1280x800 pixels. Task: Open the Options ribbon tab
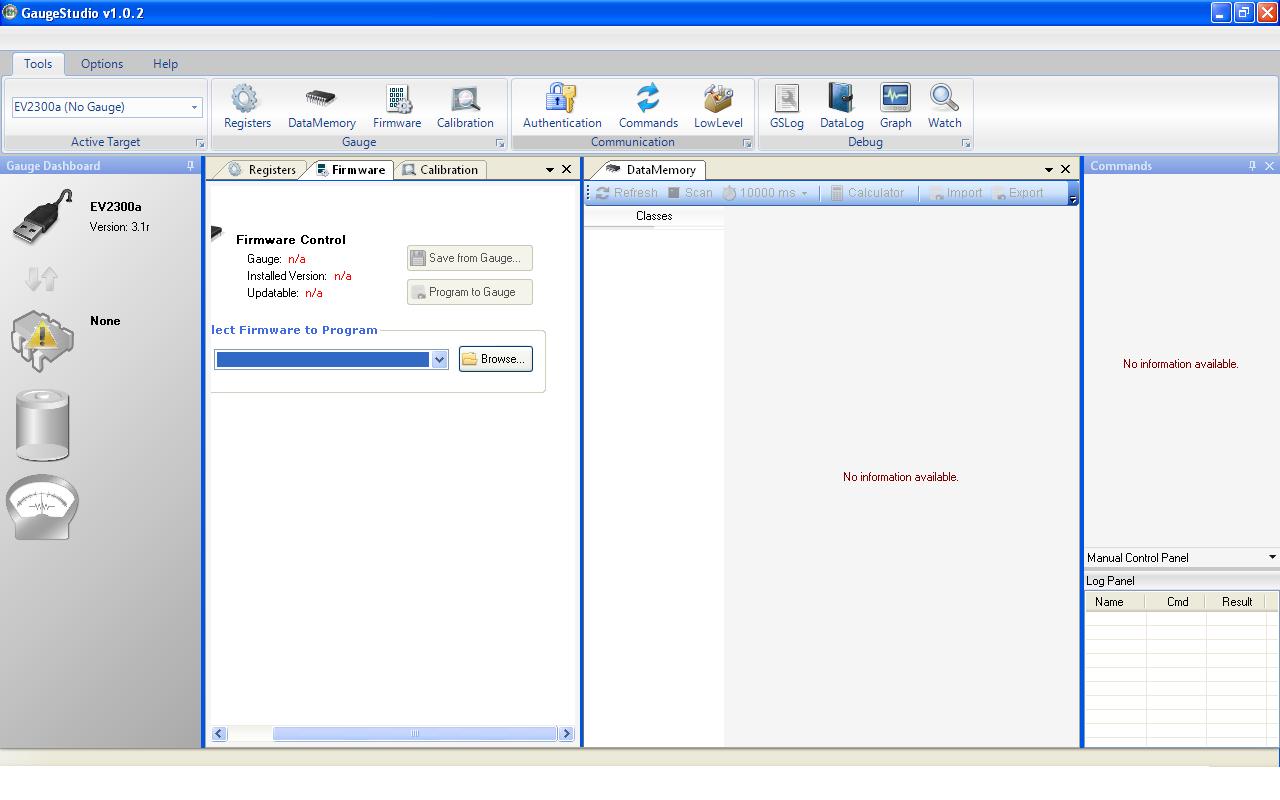tap(102, 64)
